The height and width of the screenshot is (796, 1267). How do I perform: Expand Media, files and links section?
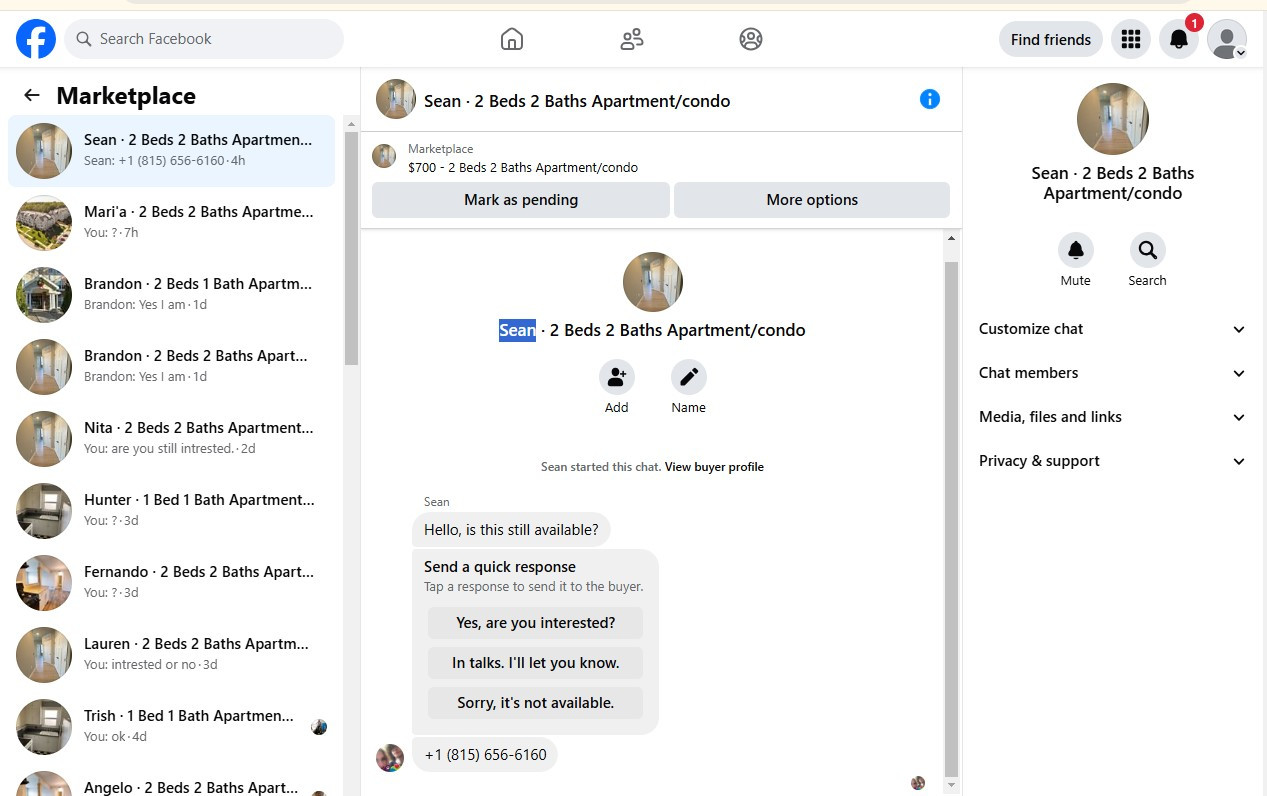(x=1113, y=417)
